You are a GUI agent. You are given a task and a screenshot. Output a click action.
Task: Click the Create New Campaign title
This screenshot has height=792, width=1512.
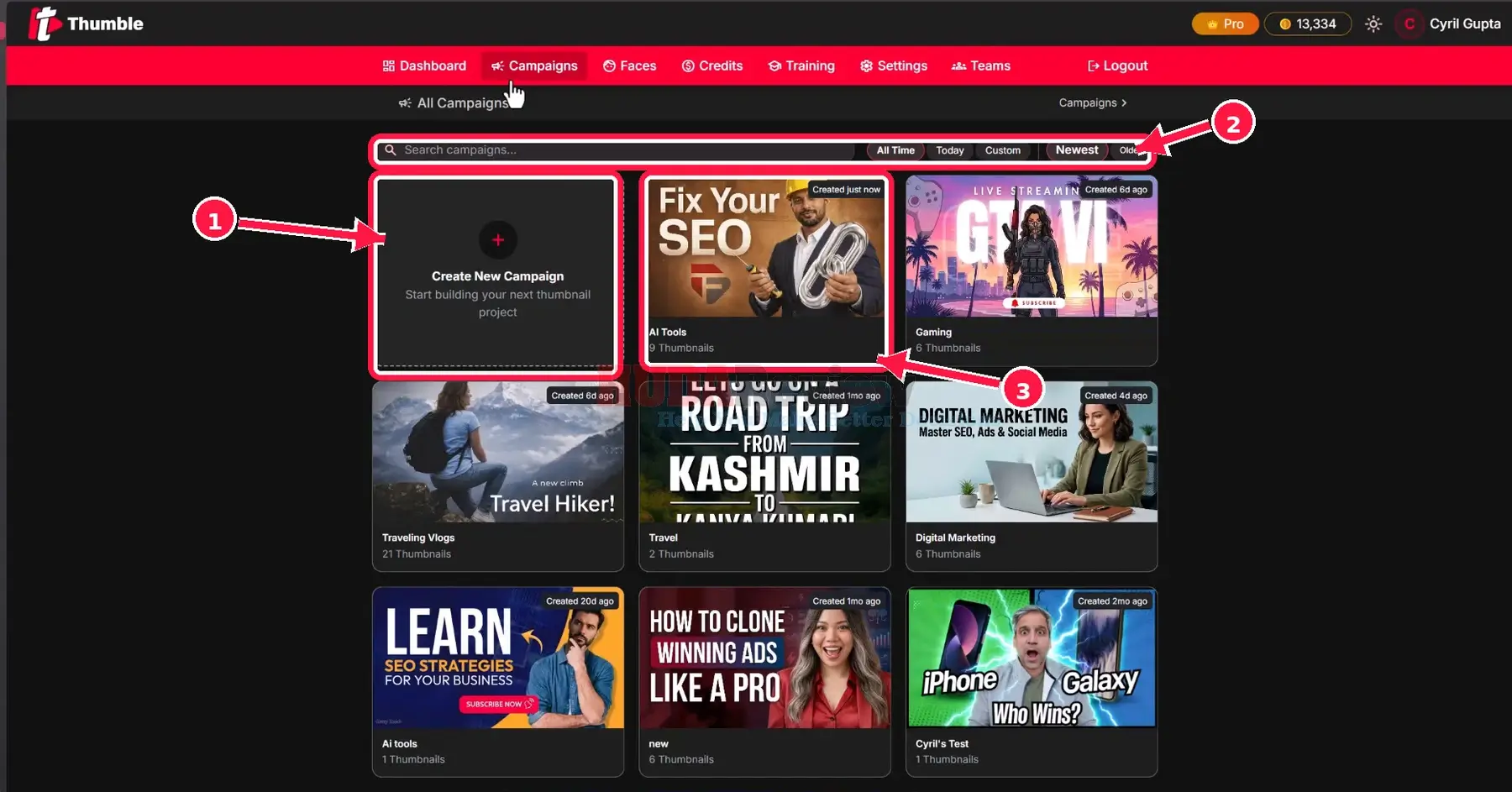498,276
